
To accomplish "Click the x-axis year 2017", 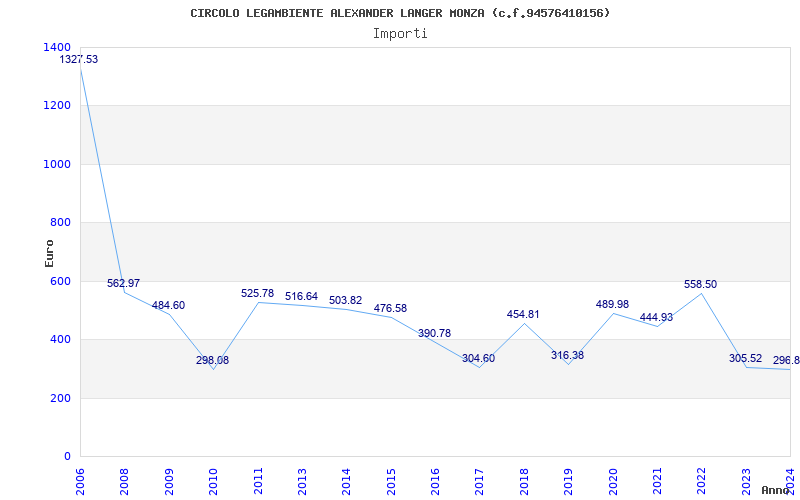I will point(480,481).
